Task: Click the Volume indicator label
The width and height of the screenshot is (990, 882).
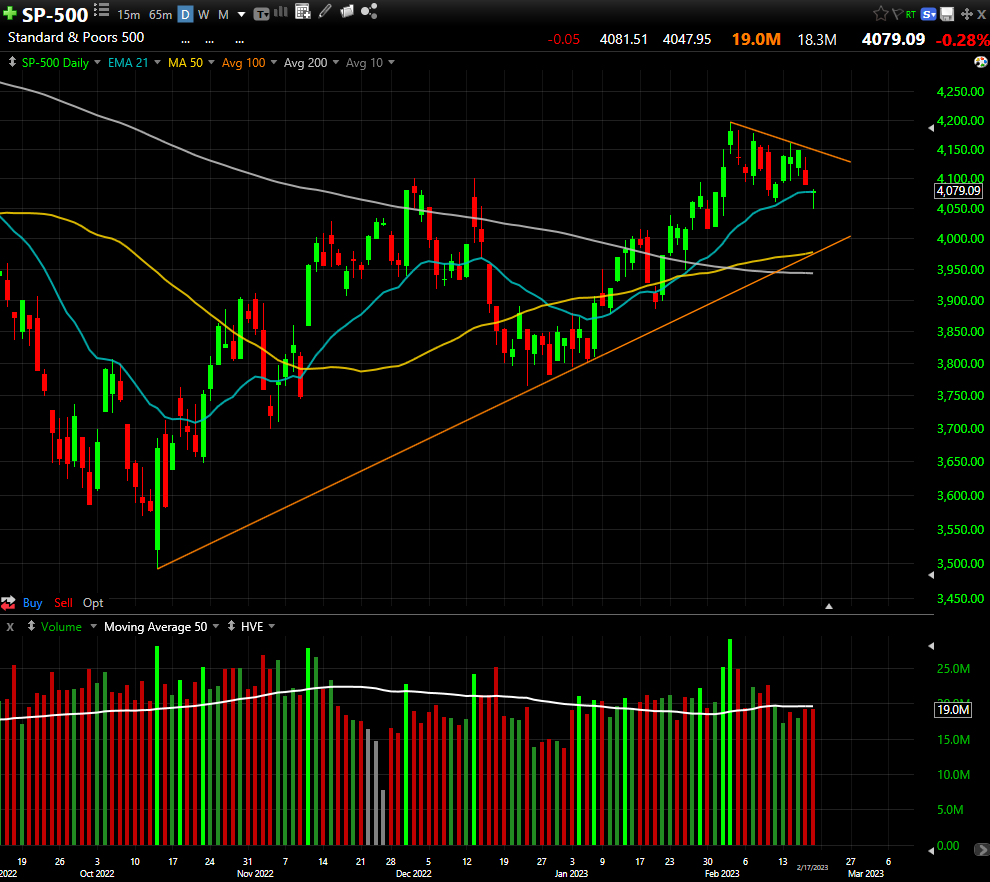Action: coord(61,626)
